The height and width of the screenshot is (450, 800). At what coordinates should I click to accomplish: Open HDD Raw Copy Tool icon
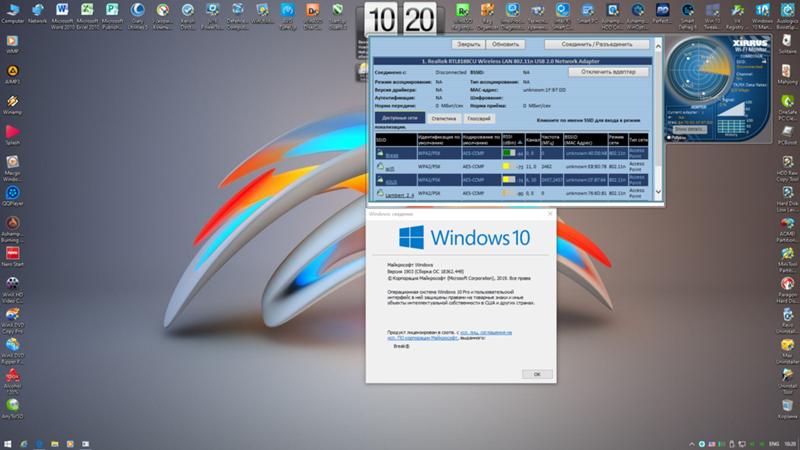click(787, 168)
